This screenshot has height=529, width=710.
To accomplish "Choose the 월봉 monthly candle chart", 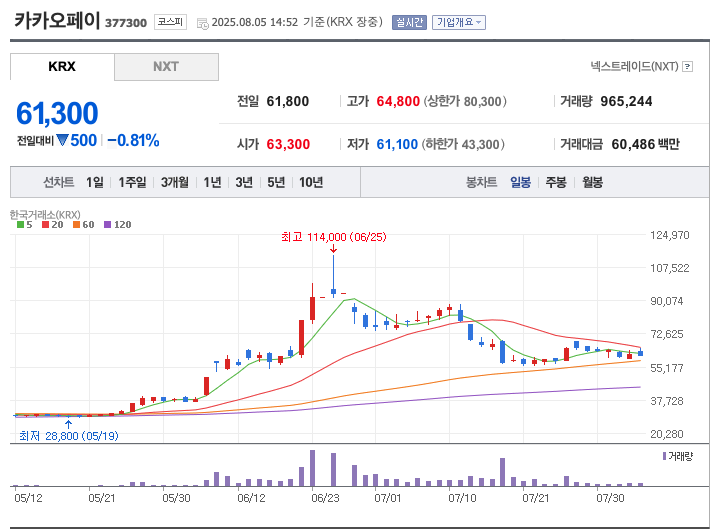I will click(592, 182).
